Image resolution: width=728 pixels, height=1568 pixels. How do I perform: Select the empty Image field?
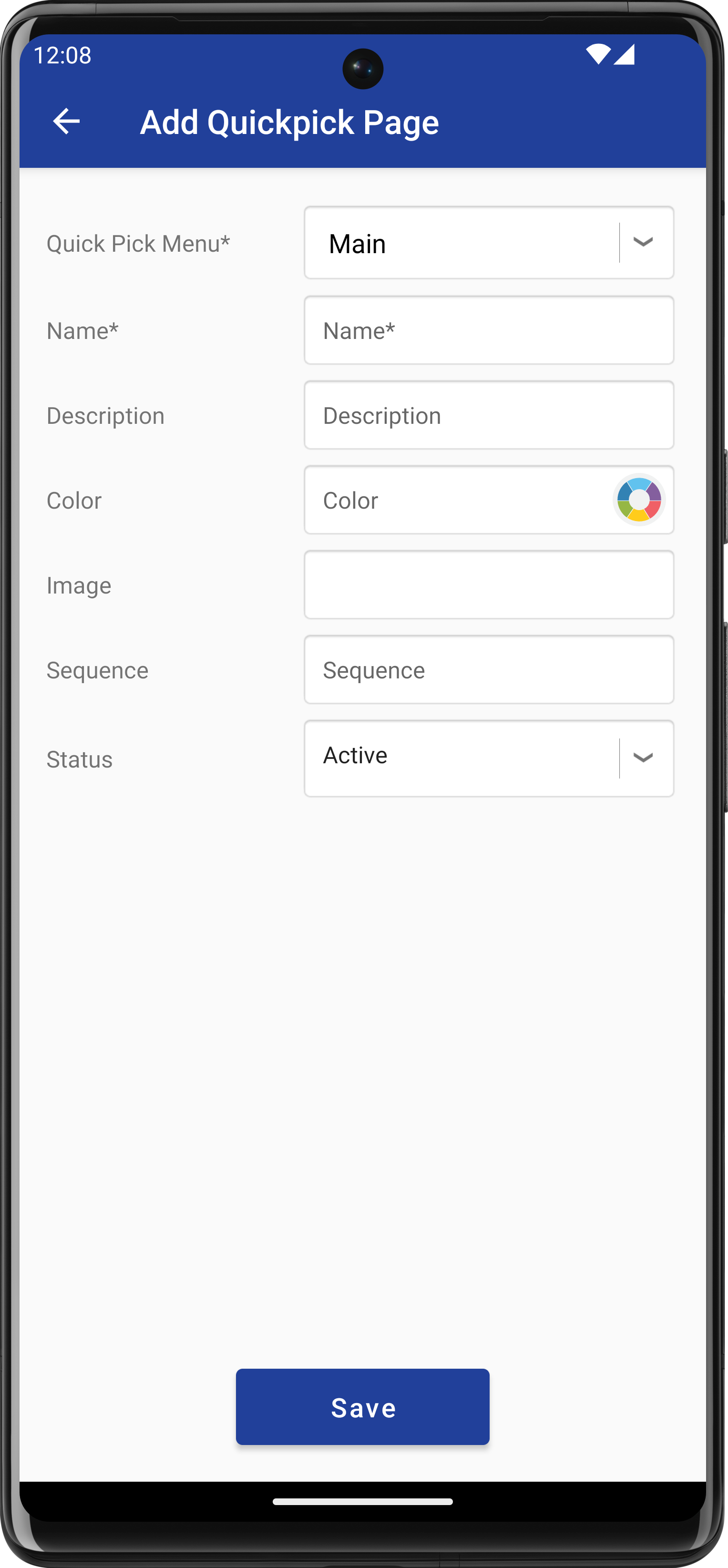point(489,585)
